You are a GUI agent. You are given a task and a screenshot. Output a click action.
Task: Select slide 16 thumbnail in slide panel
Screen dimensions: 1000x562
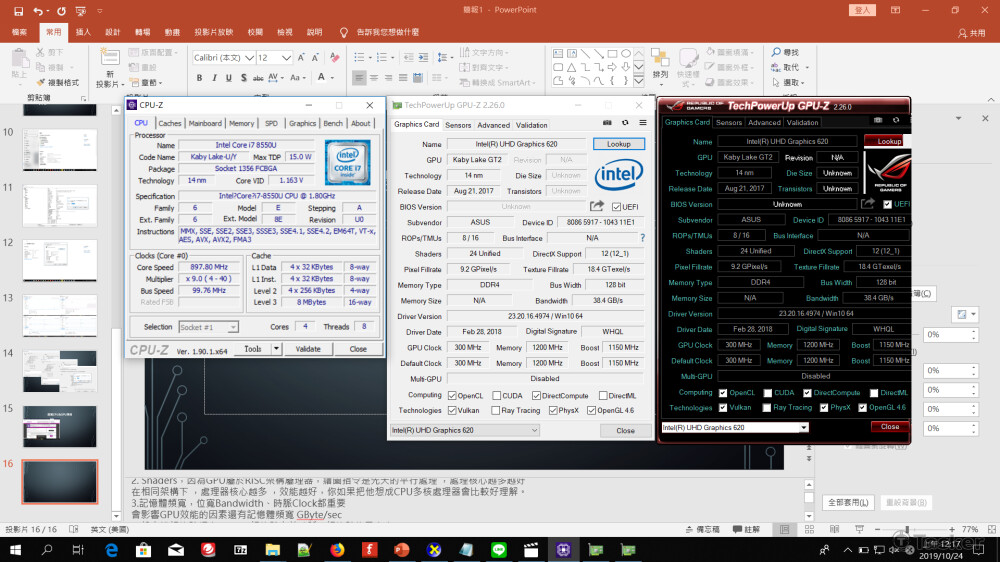(59, 482)
